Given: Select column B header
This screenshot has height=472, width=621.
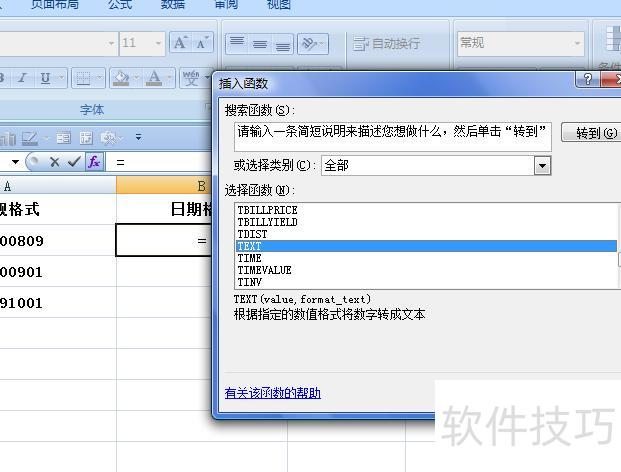Looking at the screenshot, I should pyautogui.click(x=164, y=185).
